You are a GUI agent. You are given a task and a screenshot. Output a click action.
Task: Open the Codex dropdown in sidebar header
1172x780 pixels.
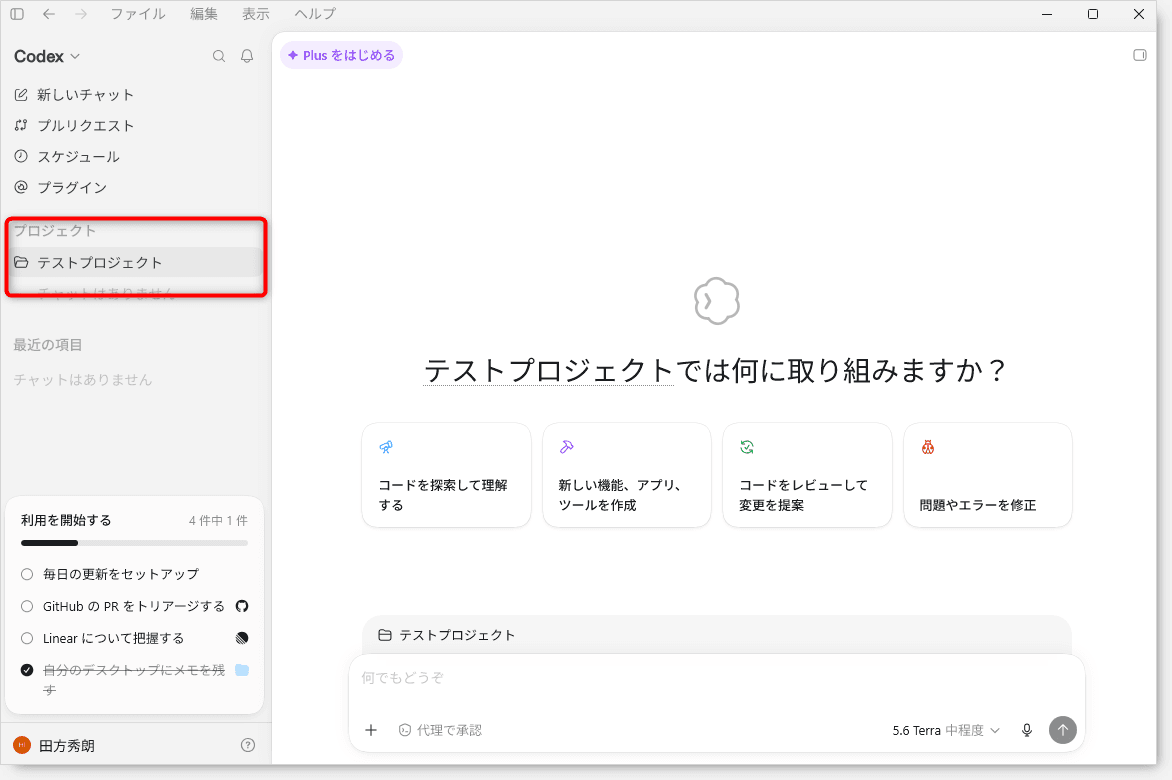coord(47,56)
